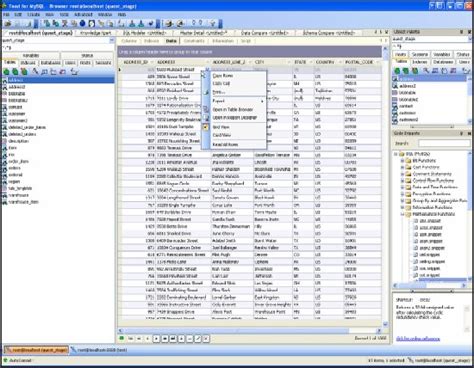The height and width of the screenshot is (368, 474).
Task: Click the first icon in the main toolbar
Action: click(8, 23)
